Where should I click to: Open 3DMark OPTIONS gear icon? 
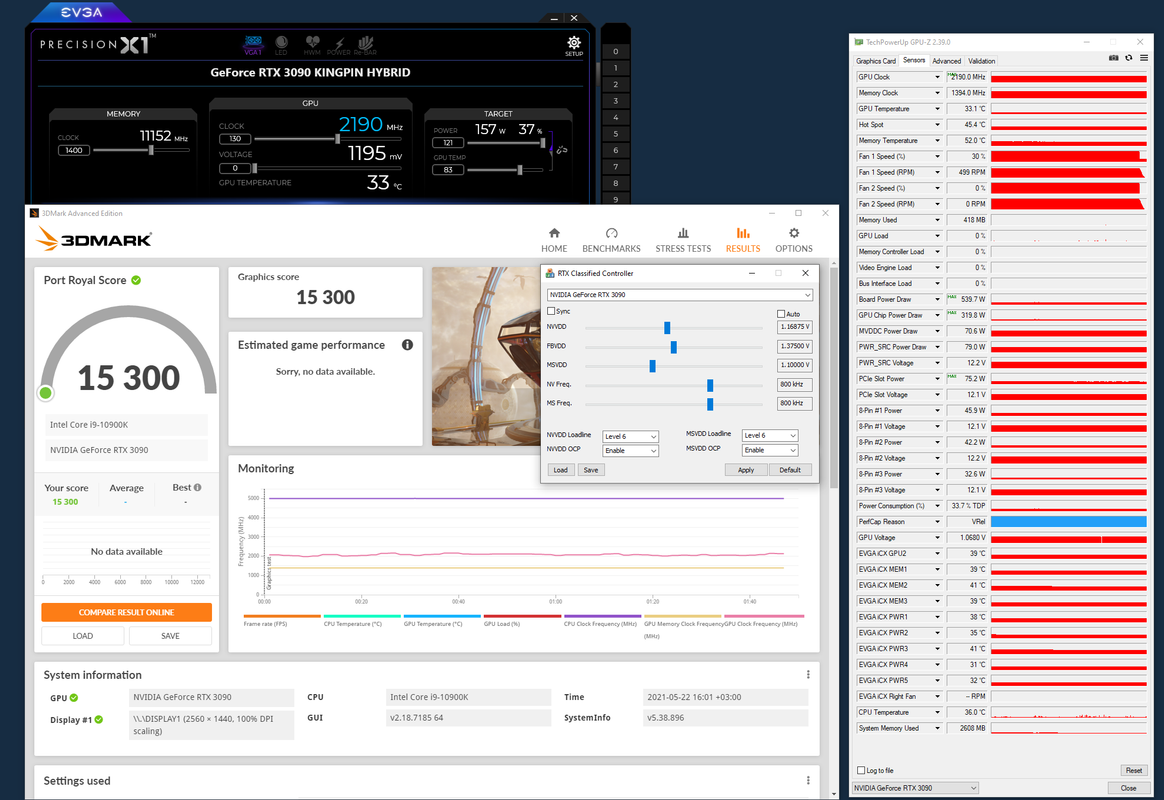coord(794,233)
